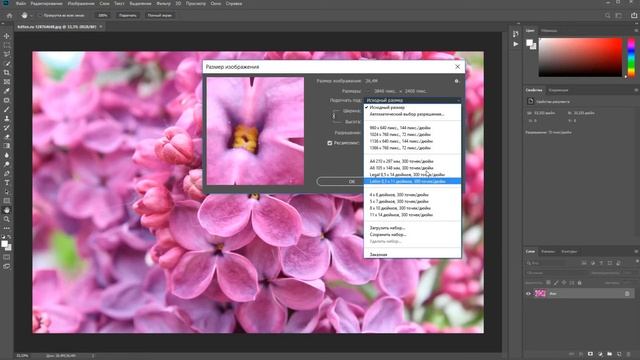Choose the 11 x 14 inches preset
This screenshot has height=360, width=640.
coord(412,215)
